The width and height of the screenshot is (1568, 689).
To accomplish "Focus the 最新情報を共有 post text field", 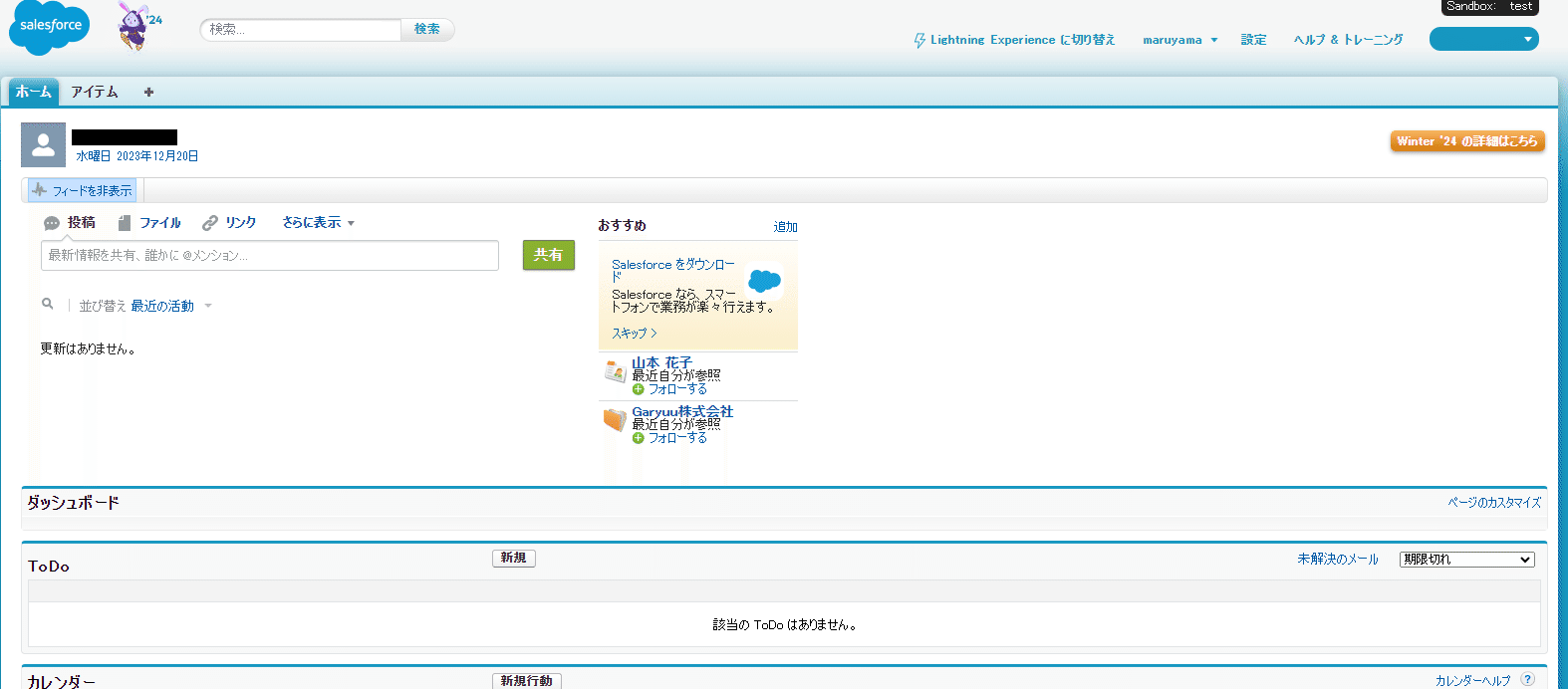I will coord(270,255).
